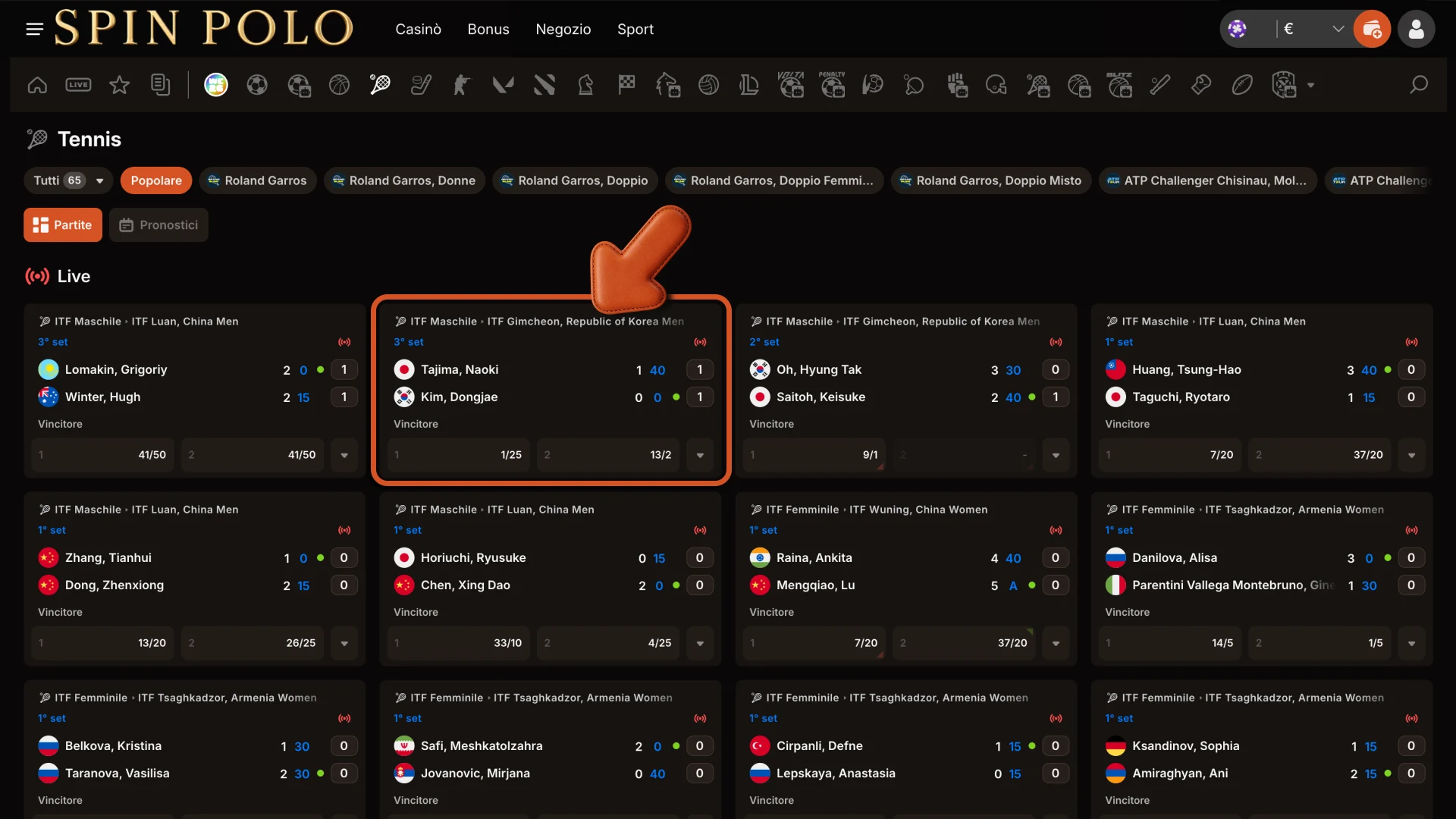Filter by Roland Garros, Doppio Femminile

[x=774, y=180]
